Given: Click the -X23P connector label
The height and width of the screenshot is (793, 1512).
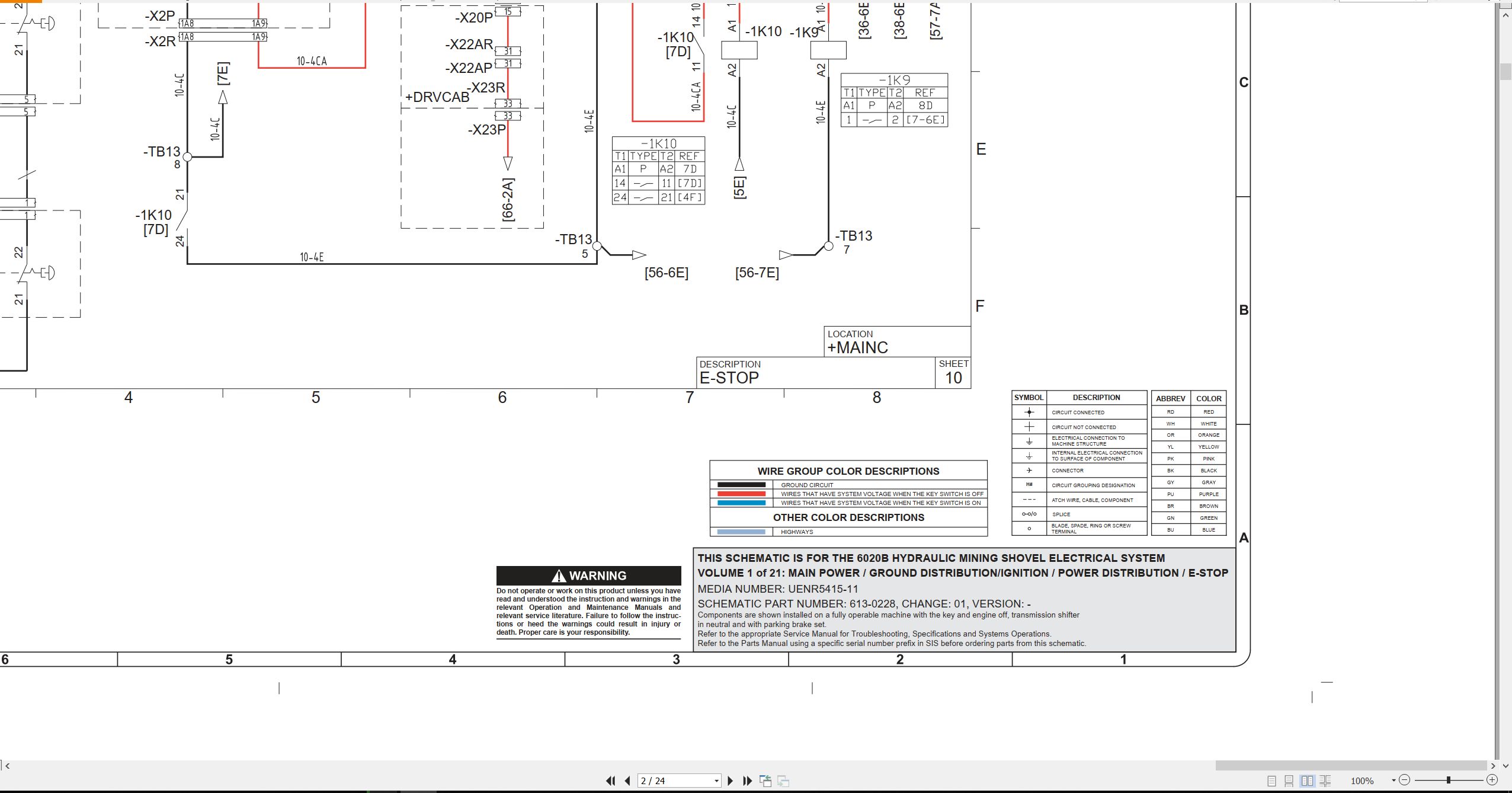Looking at the screenshot, I should tap(487, 130).
